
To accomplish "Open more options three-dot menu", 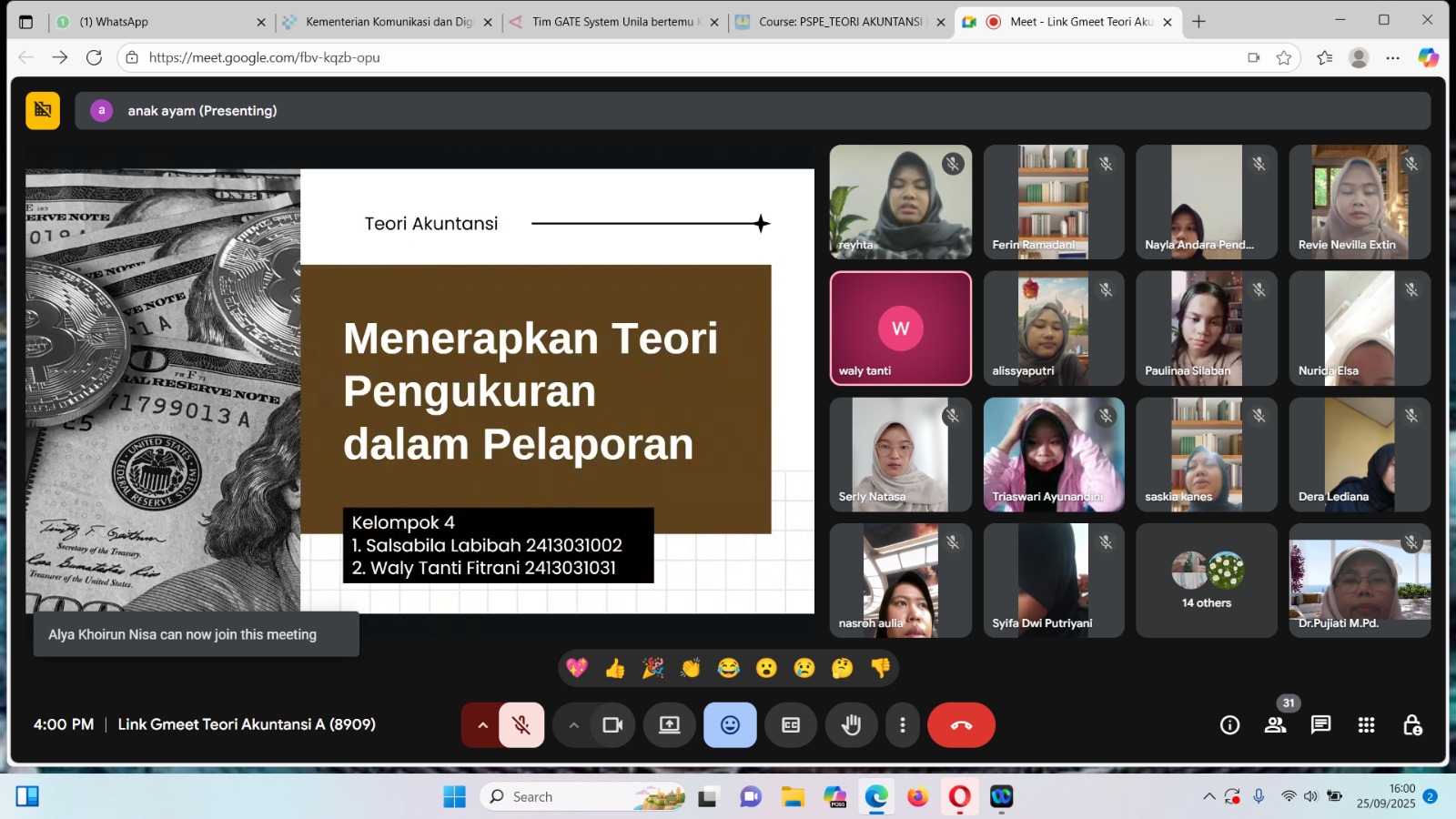I will coord(902,725).
